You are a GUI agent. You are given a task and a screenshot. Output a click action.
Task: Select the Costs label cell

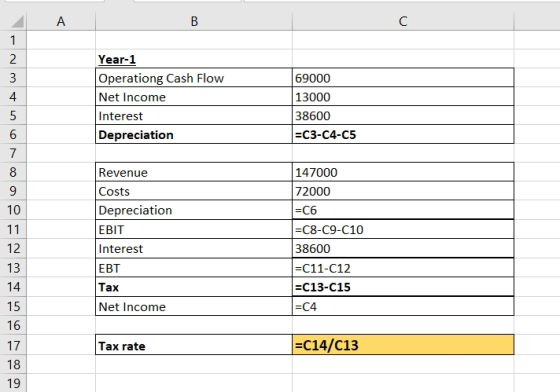[x=194, y=191]
